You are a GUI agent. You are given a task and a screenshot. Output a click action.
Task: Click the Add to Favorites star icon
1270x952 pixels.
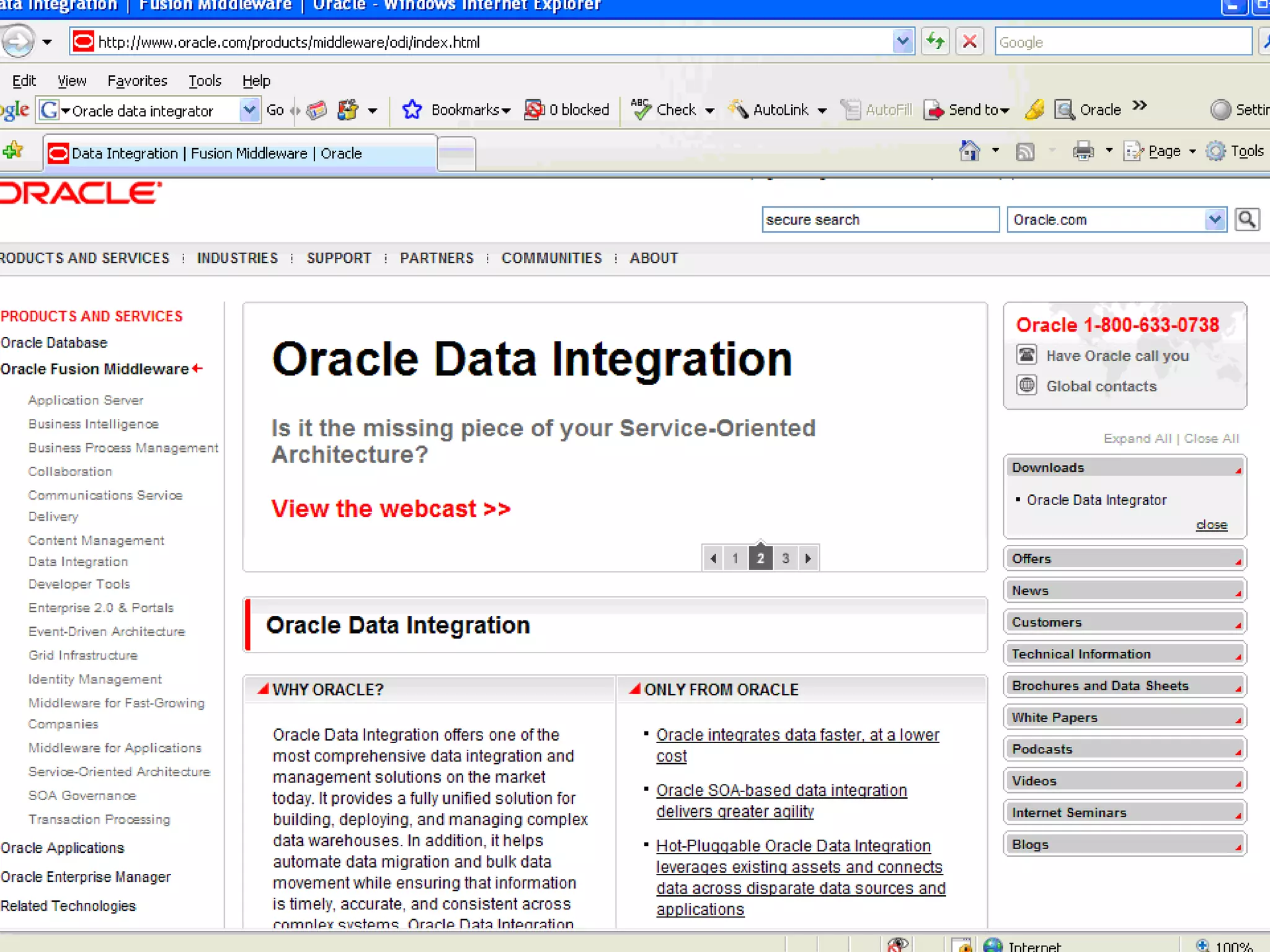coord(12,151)
